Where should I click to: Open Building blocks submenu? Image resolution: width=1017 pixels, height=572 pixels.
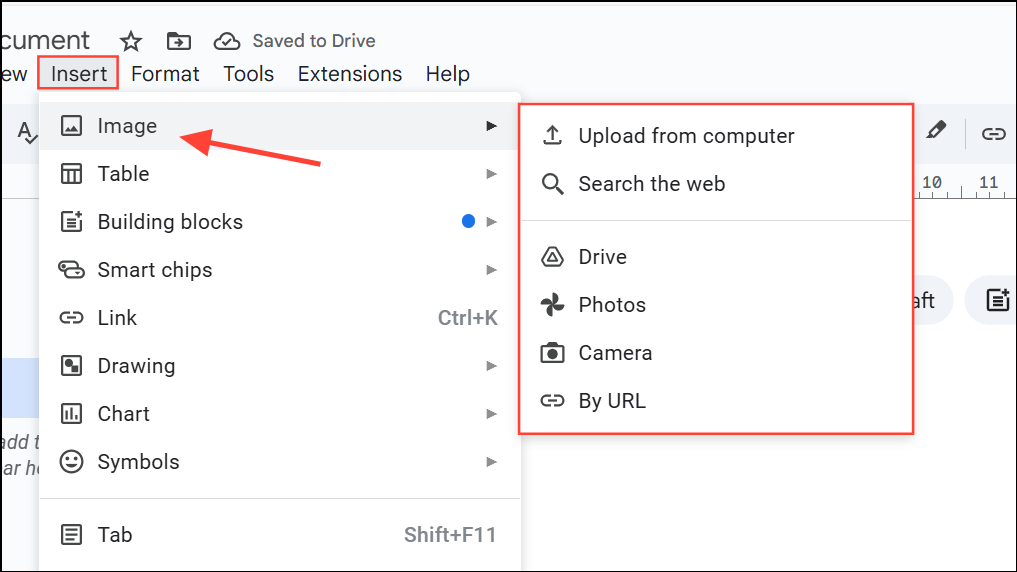click(x=170, y=222)
